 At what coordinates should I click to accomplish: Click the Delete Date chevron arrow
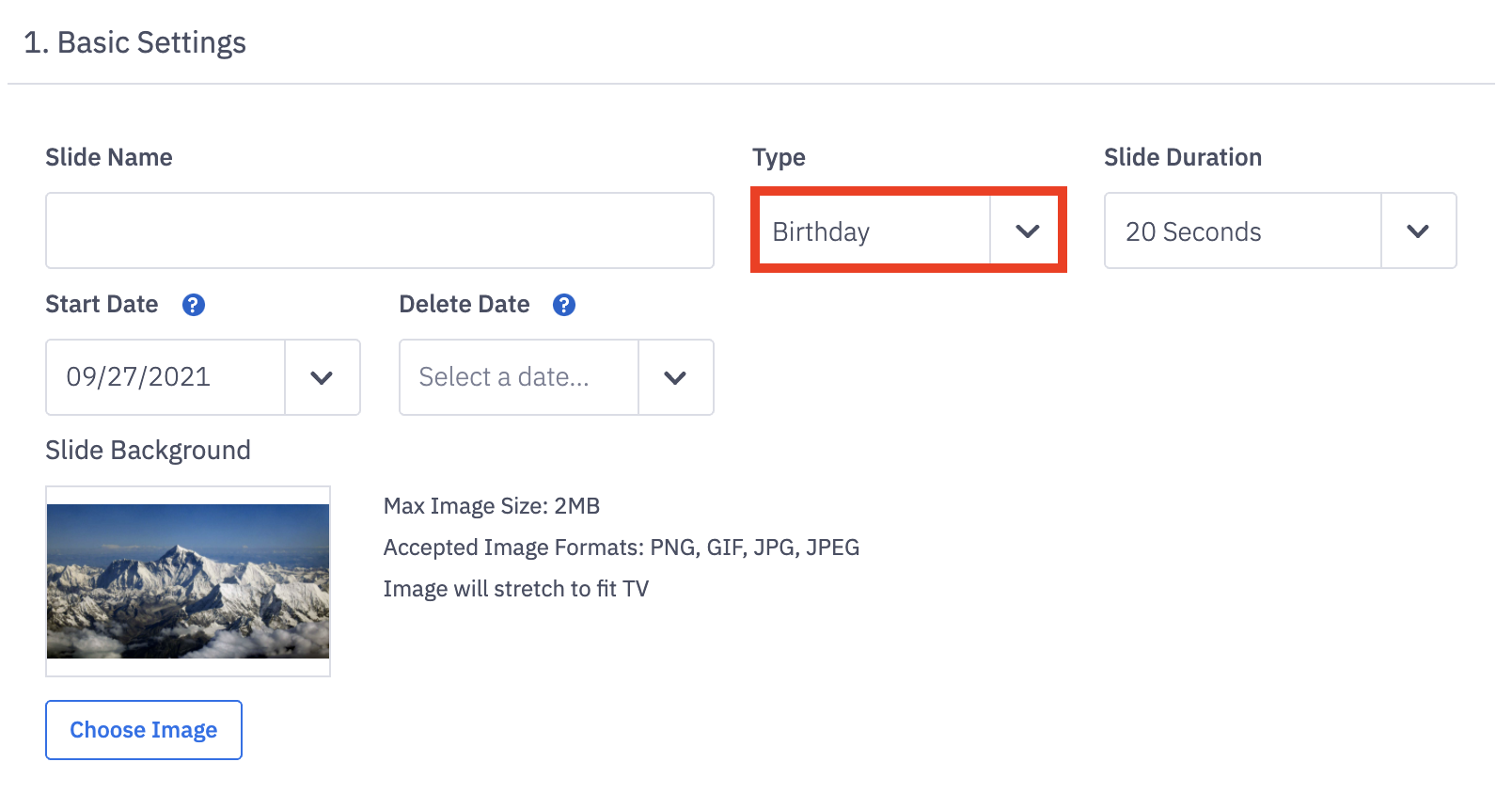pyautogui.click(x=675, y=378)
